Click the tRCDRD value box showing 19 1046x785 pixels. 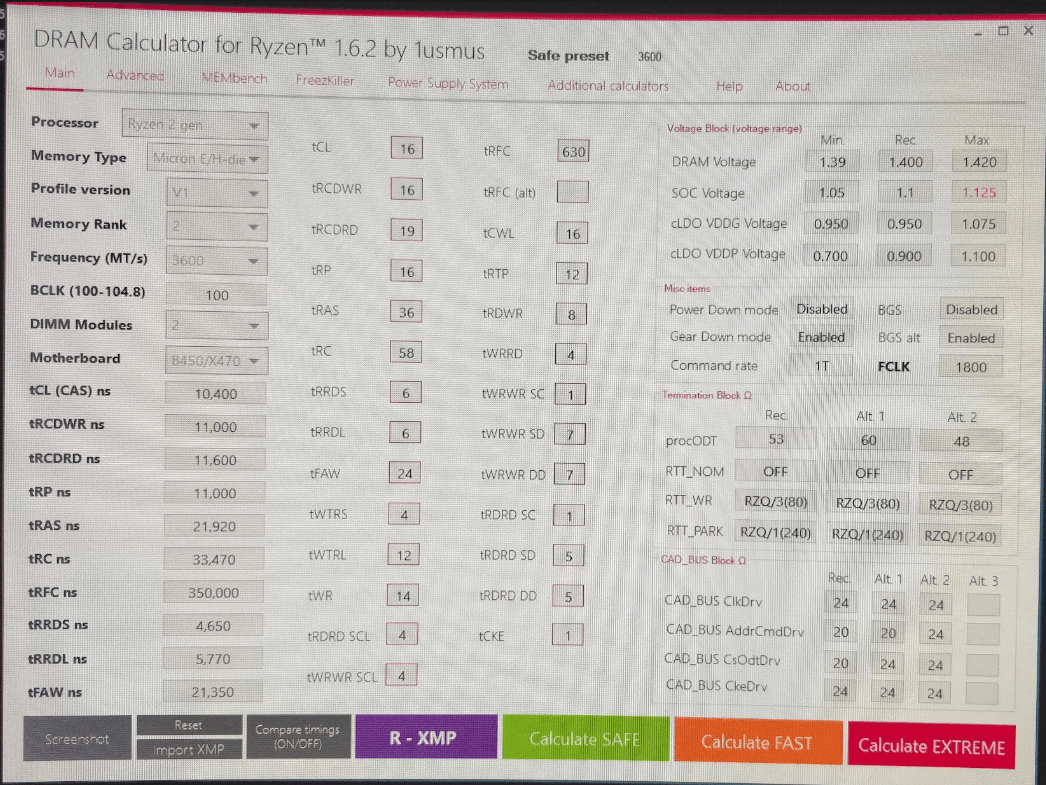(407, 231)
